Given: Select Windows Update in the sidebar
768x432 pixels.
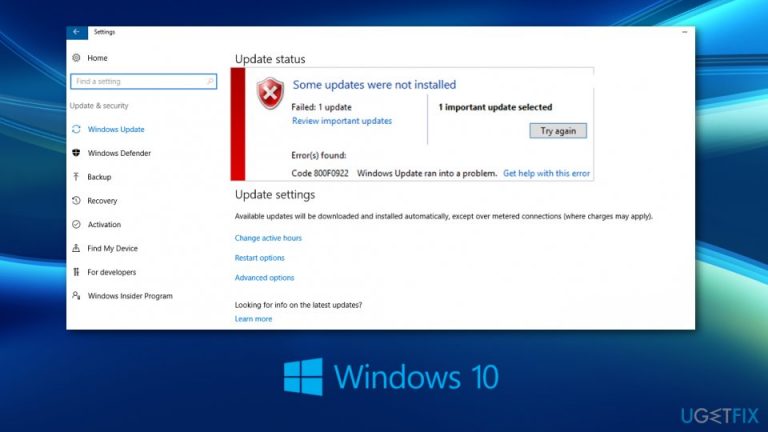Looking at the screenshot, I should click(x=116, y=129).
